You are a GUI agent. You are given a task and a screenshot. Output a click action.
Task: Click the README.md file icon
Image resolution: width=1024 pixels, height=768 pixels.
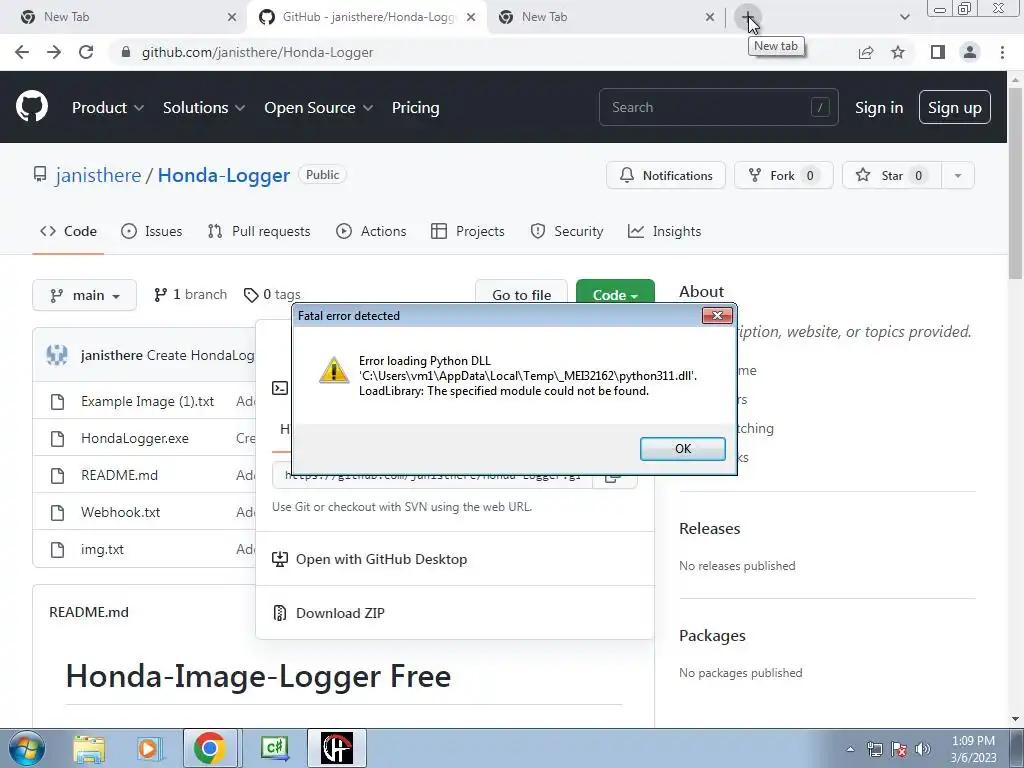pyautogui.click(x=57, y=475)
